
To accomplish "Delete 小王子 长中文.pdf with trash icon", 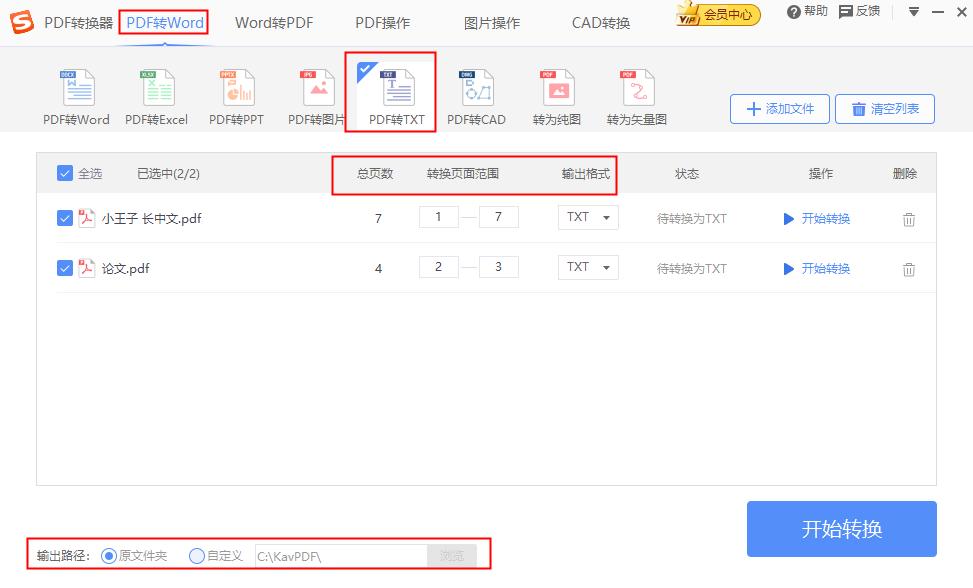I will point(908,219).
